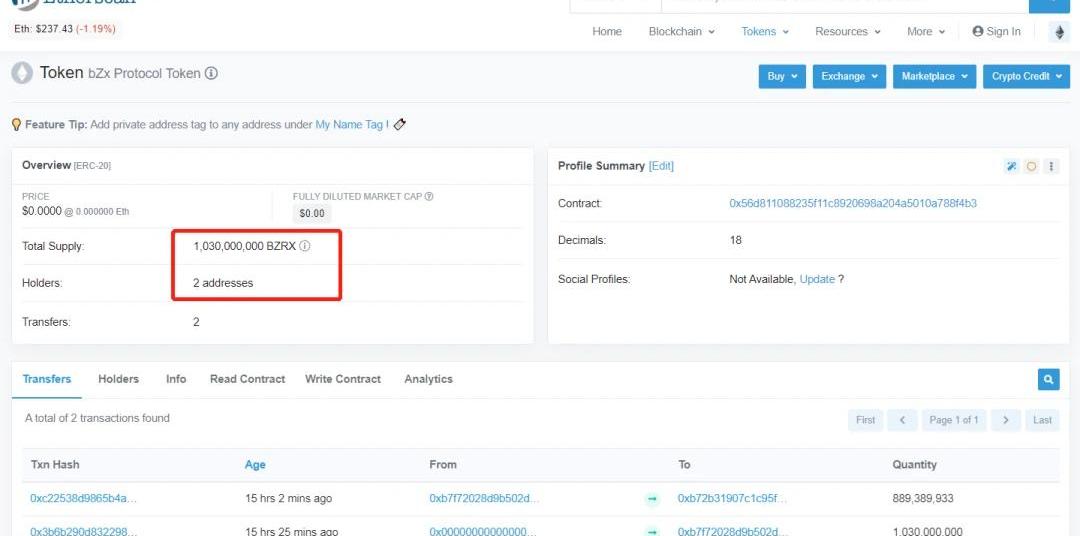Sort by the Age column header
This screenshot has height=536, width=1080.
tap(255, 465)
